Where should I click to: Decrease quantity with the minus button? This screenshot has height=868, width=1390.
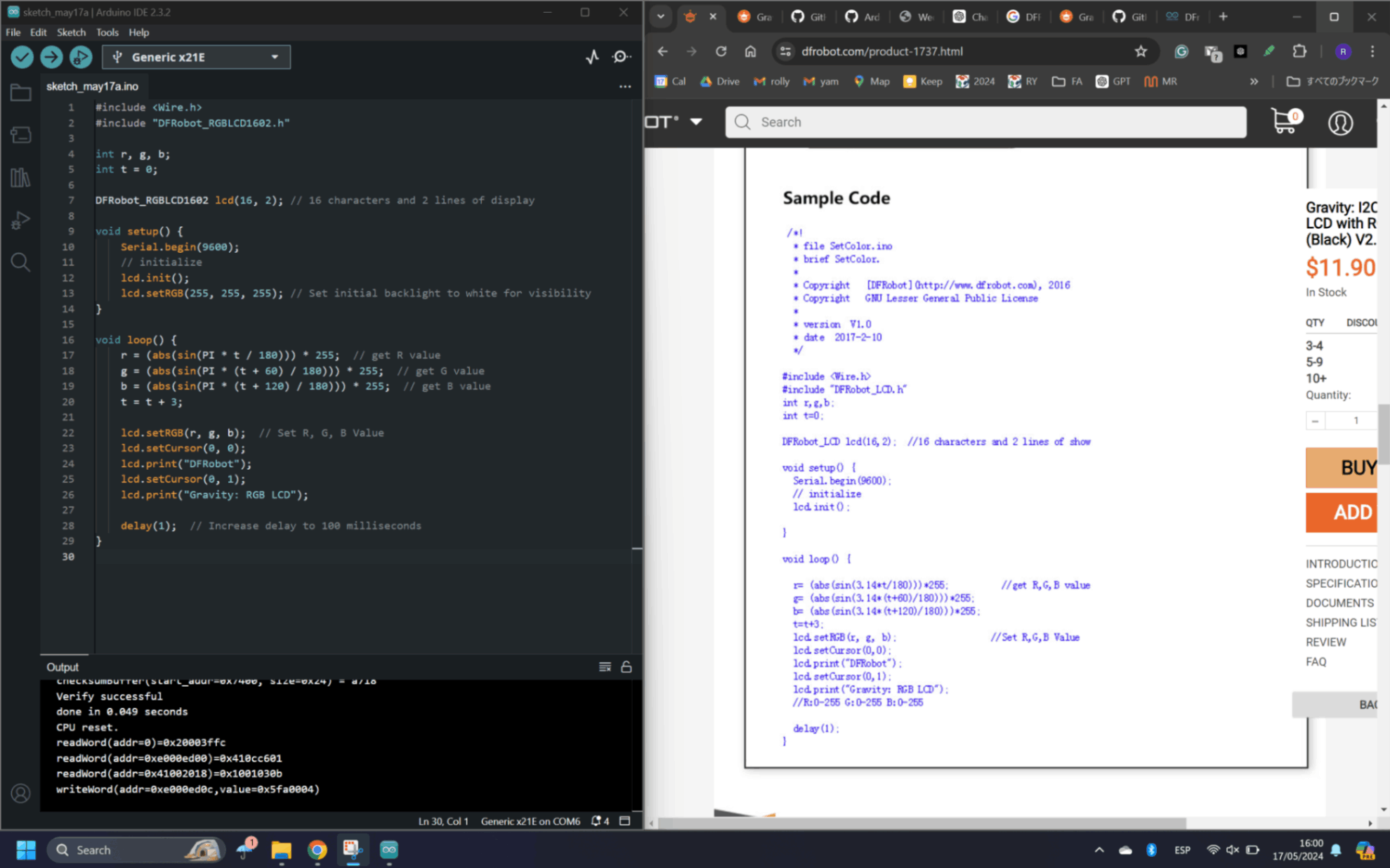(x=1315, y=421)
